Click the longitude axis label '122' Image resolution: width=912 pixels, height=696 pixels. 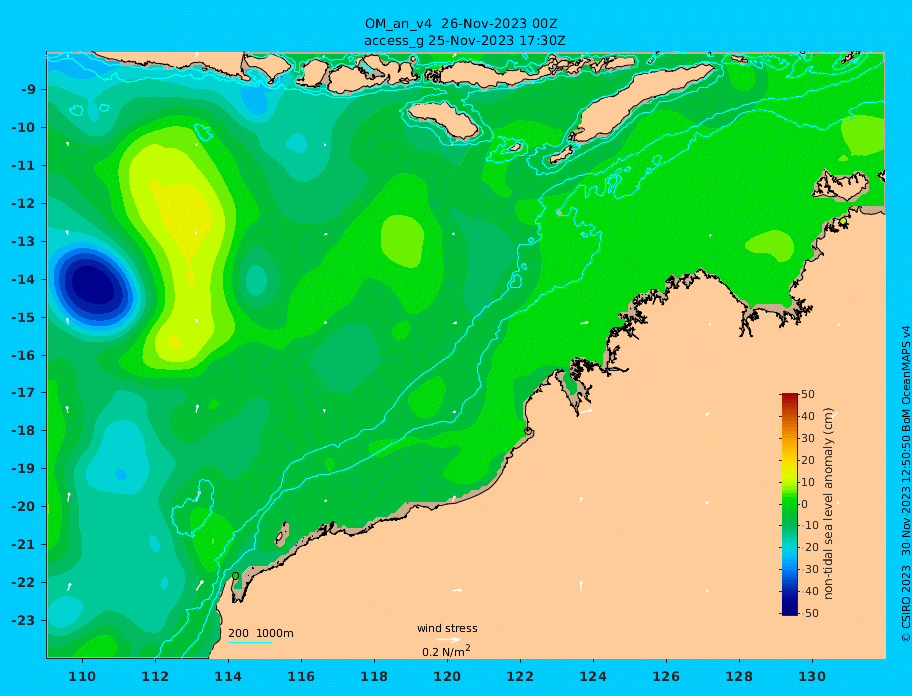[x=521, y=677]
